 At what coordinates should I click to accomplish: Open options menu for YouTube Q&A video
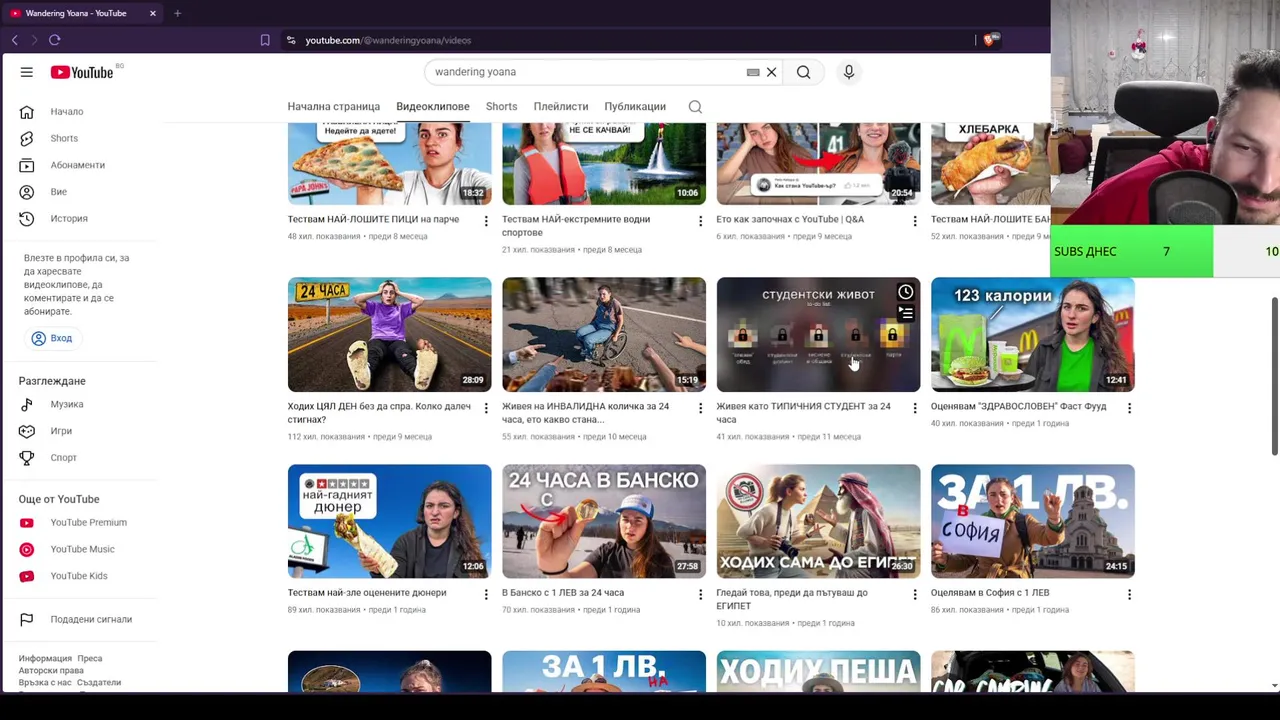coord(914,221)
